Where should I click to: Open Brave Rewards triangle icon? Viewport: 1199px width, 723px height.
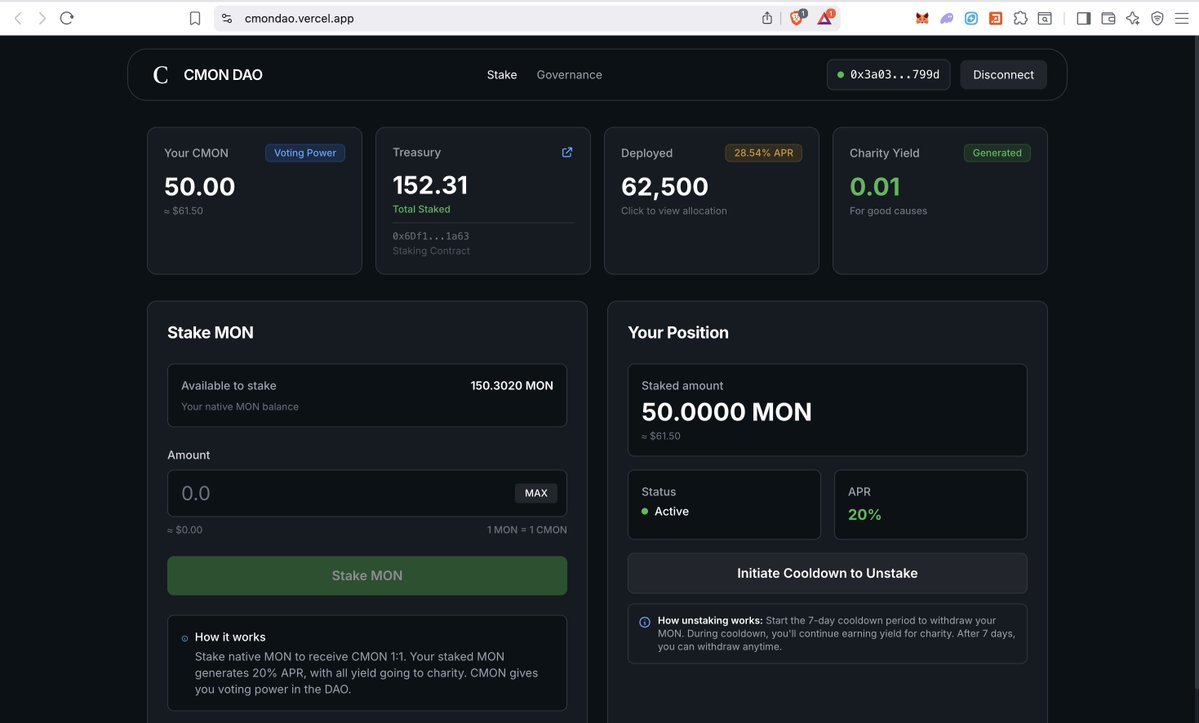[x=825, y=18]
